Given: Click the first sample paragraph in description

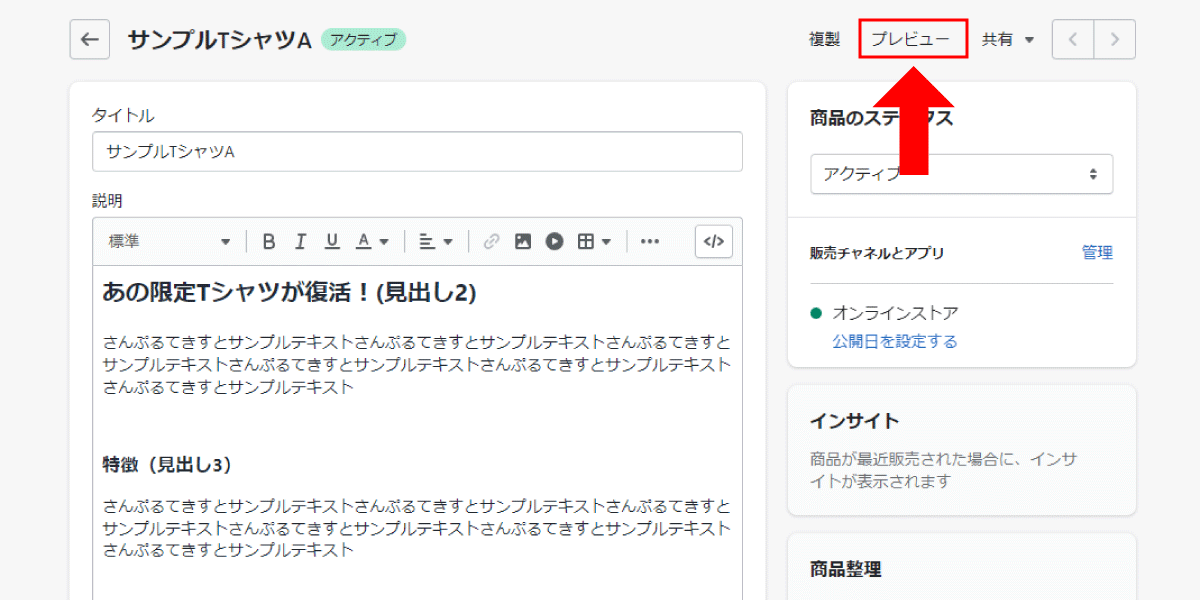Looking at the screenshot, I should click(x=417, y=364).
